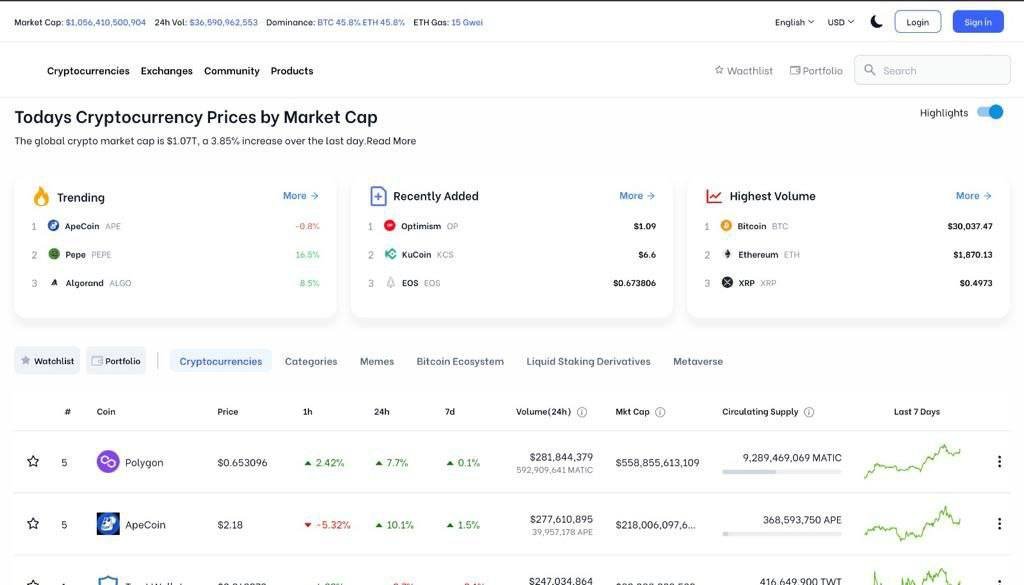The image size is (1024, 585).
Task: Click the star icon beside top Watchlist link
Action: [x=719, y=70]
